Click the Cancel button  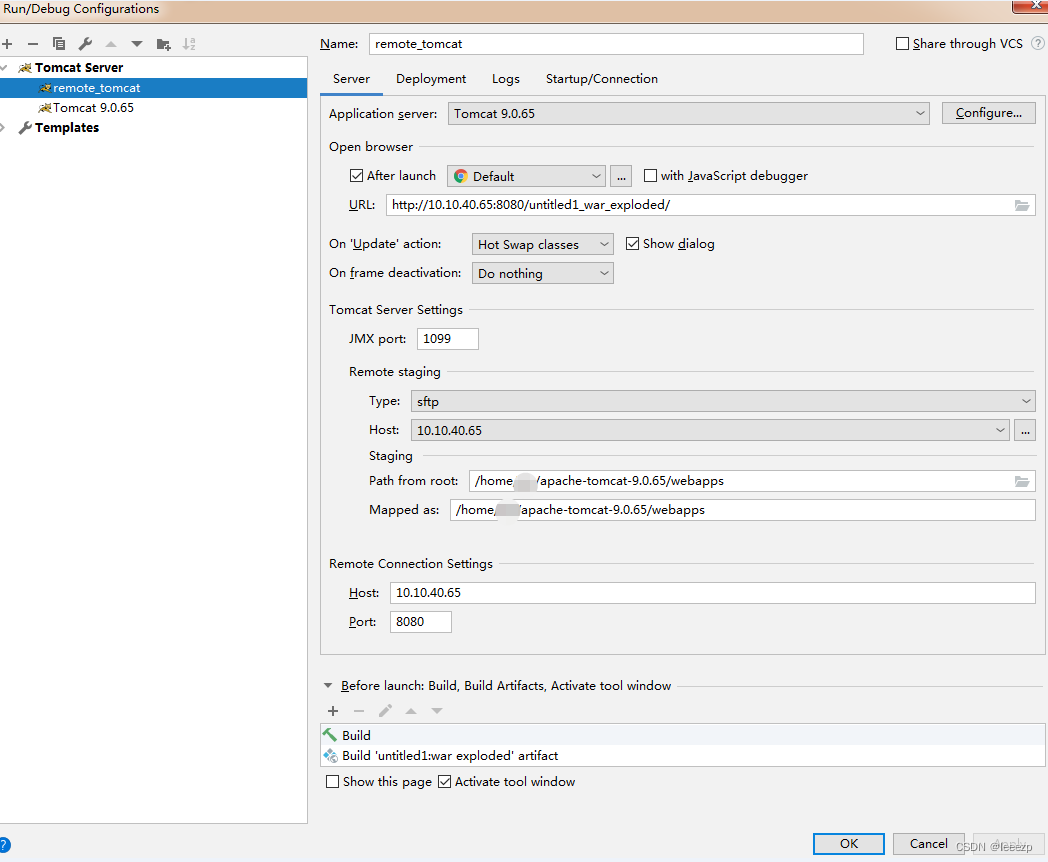(928, 844)
